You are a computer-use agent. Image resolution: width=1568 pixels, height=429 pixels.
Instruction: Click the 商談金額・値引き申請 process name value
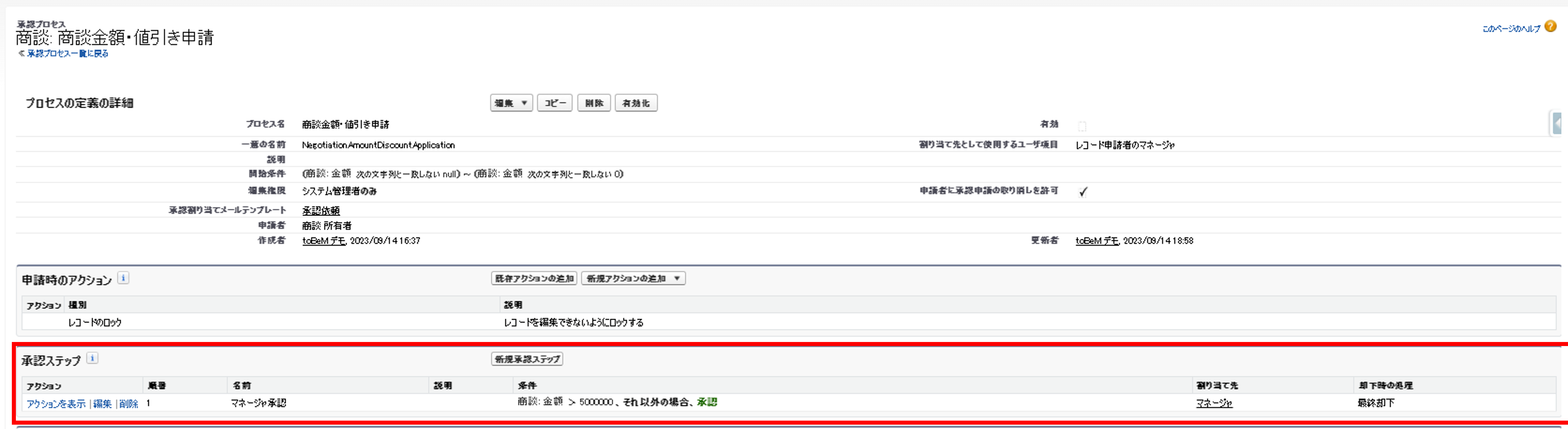pos(345,124)
